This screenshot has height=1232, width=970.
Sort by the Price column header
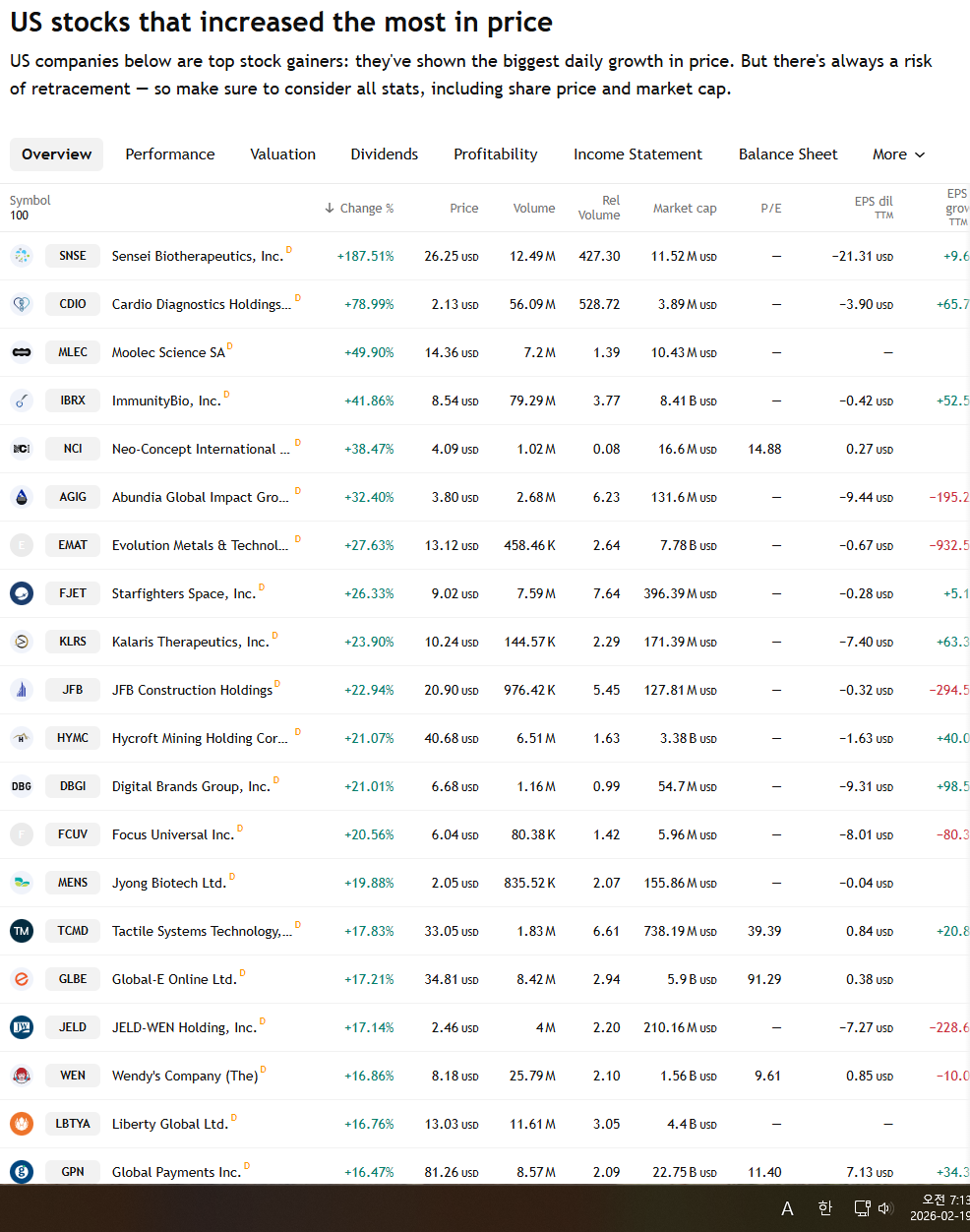[464, 209]
